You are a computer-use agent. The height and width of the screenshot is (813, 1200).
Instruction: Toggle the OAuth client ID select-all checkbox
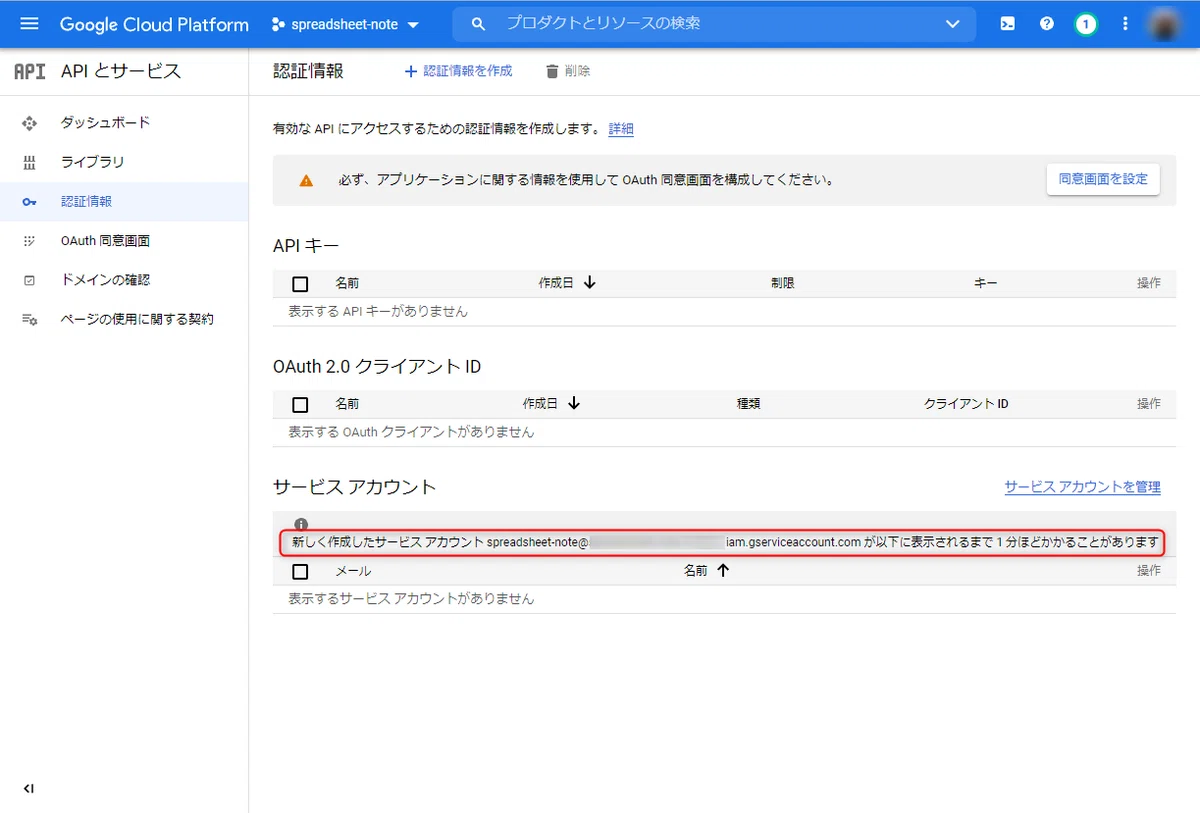(300, 405)
